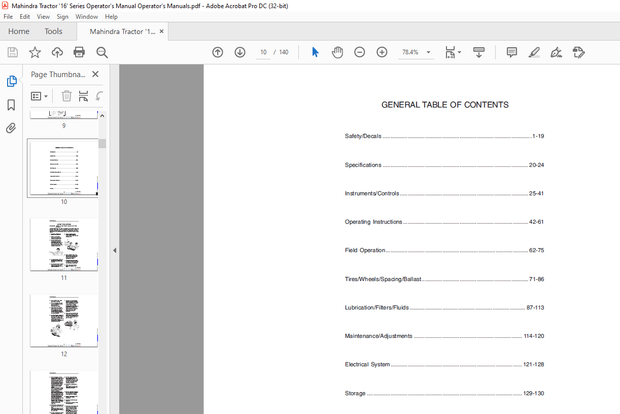Add a comment sticky note
Viewport: 620px width, 414px height.
pos(512,52)
